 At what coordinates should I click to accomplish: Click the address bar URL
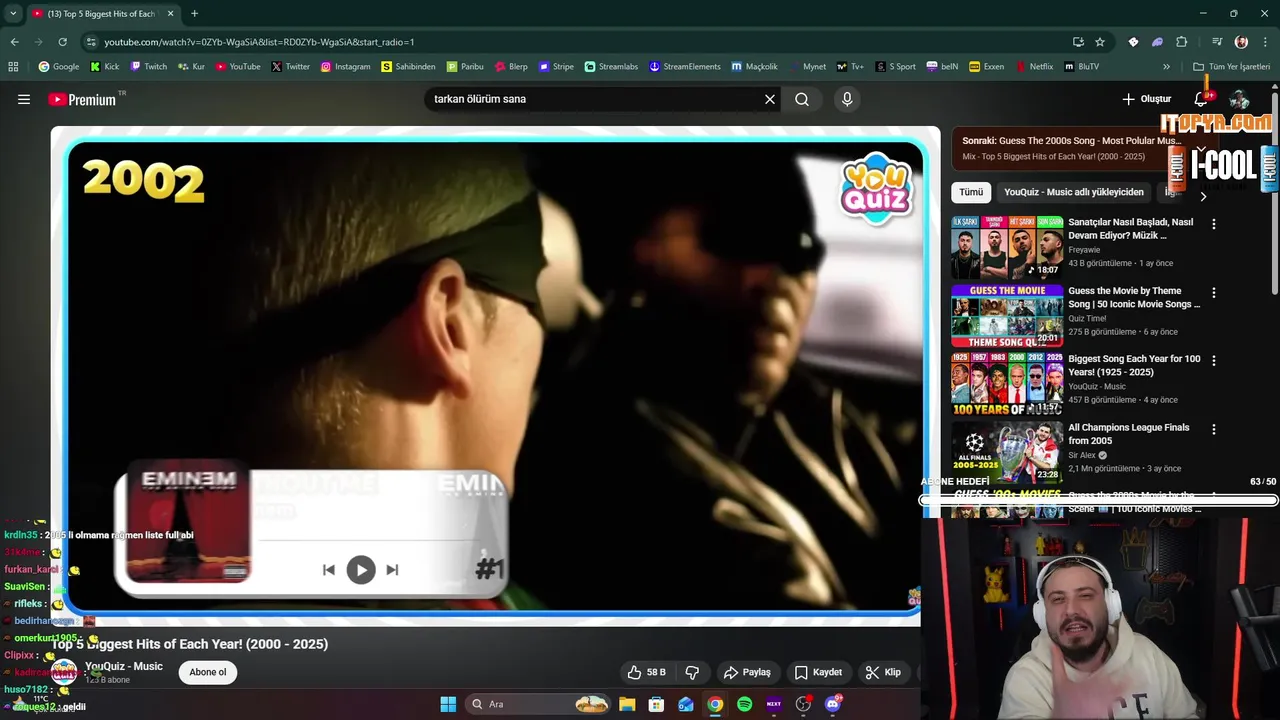(x=259, y=42)
